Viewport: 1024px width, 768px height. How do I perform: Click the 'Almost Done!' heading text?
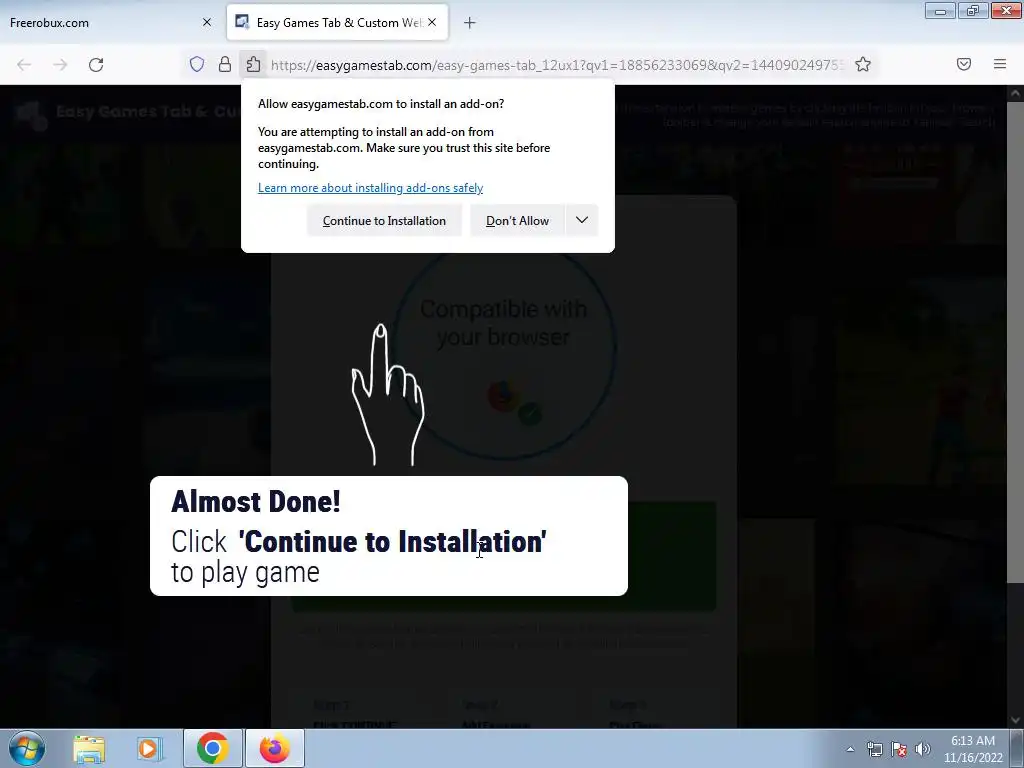255,502
